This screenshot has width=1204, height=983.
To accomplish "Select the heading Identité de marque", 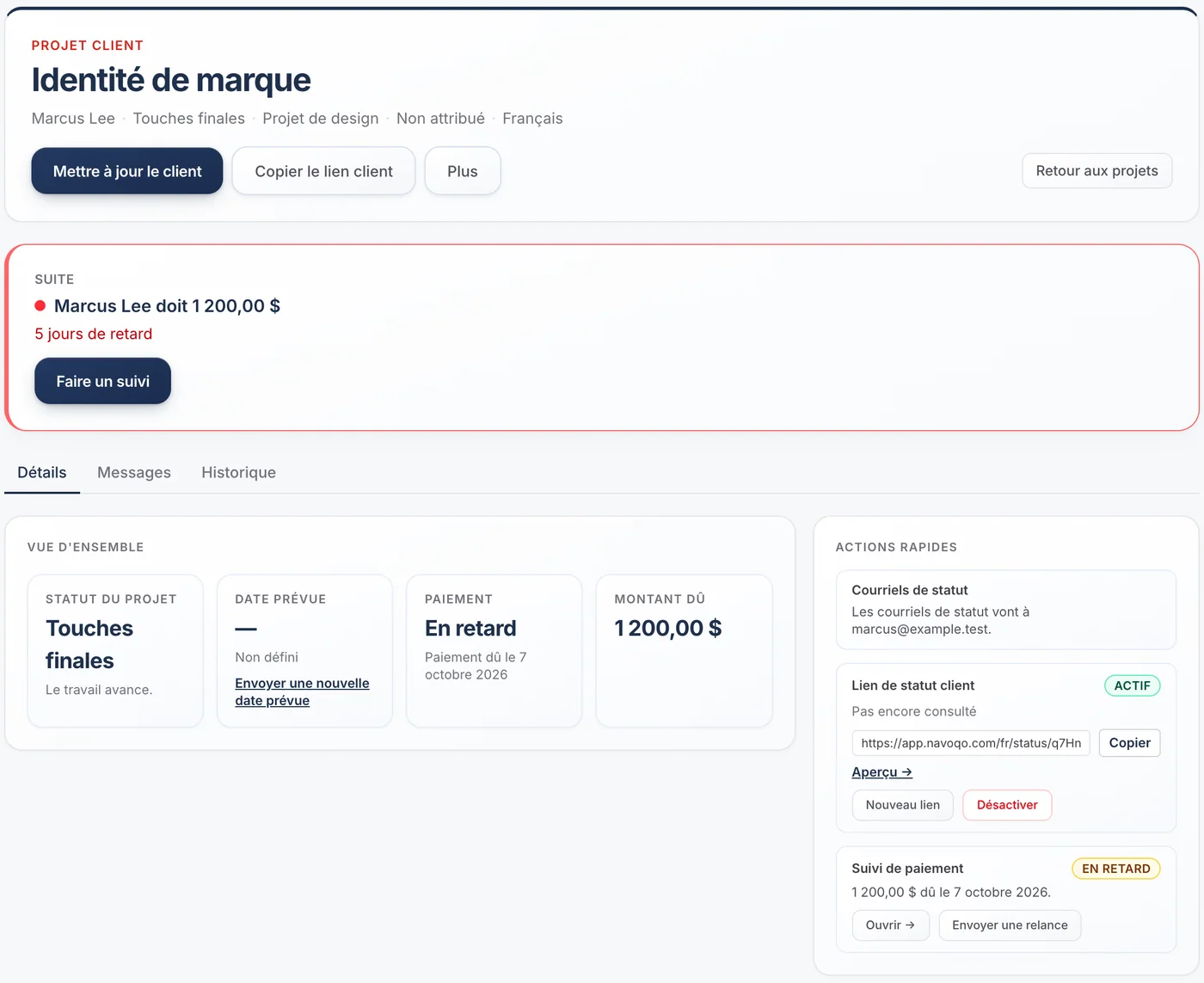I will [x=171, y=80].
